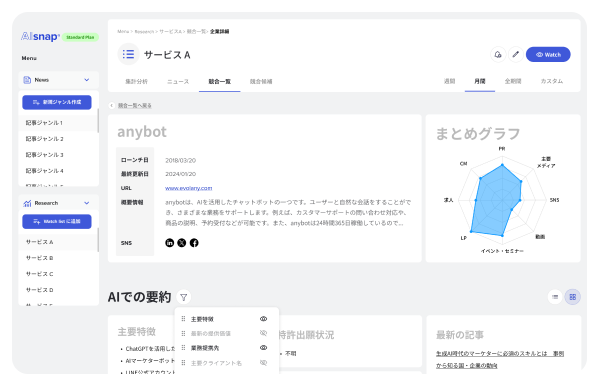Open the LinkedIn SNS icon
Image resolution: width=599 pixels, height=386 pixels.
(170, 243)
